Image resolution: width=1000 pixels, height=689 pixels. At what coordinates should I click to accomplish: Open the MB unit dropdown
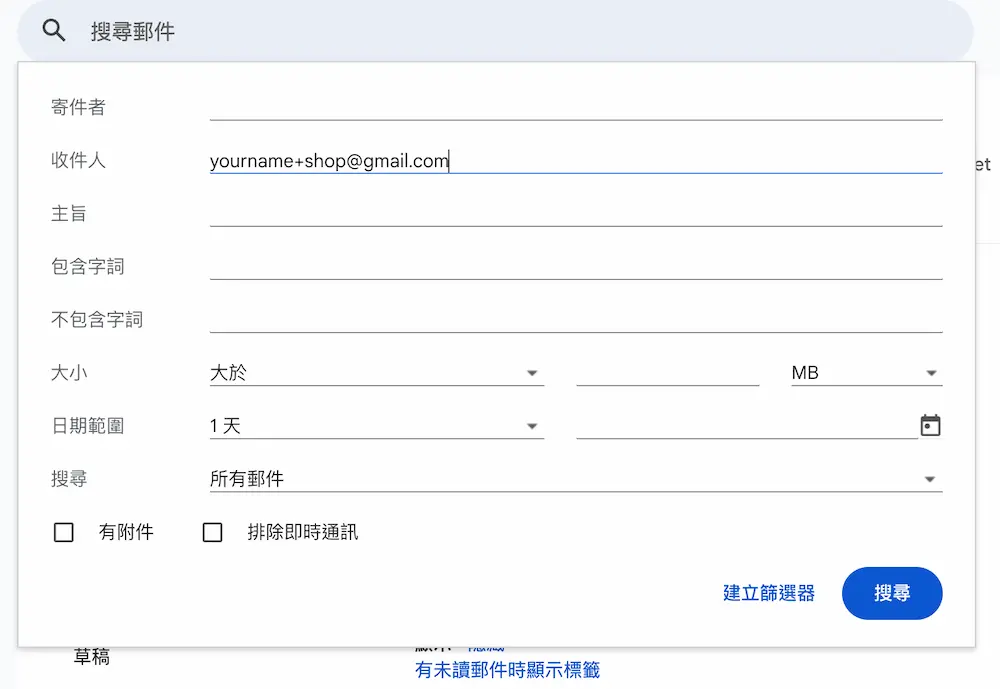point(865,371)
